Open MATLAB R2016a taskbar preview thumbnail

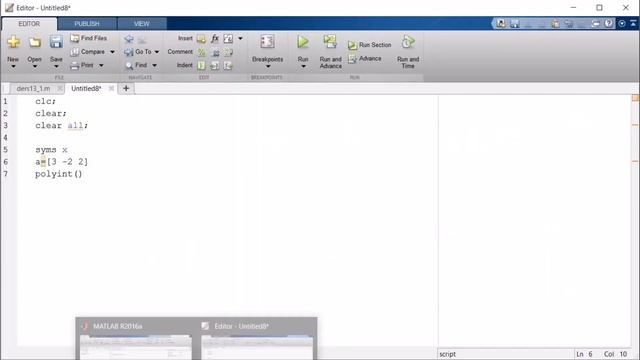(x=136, y=338)
